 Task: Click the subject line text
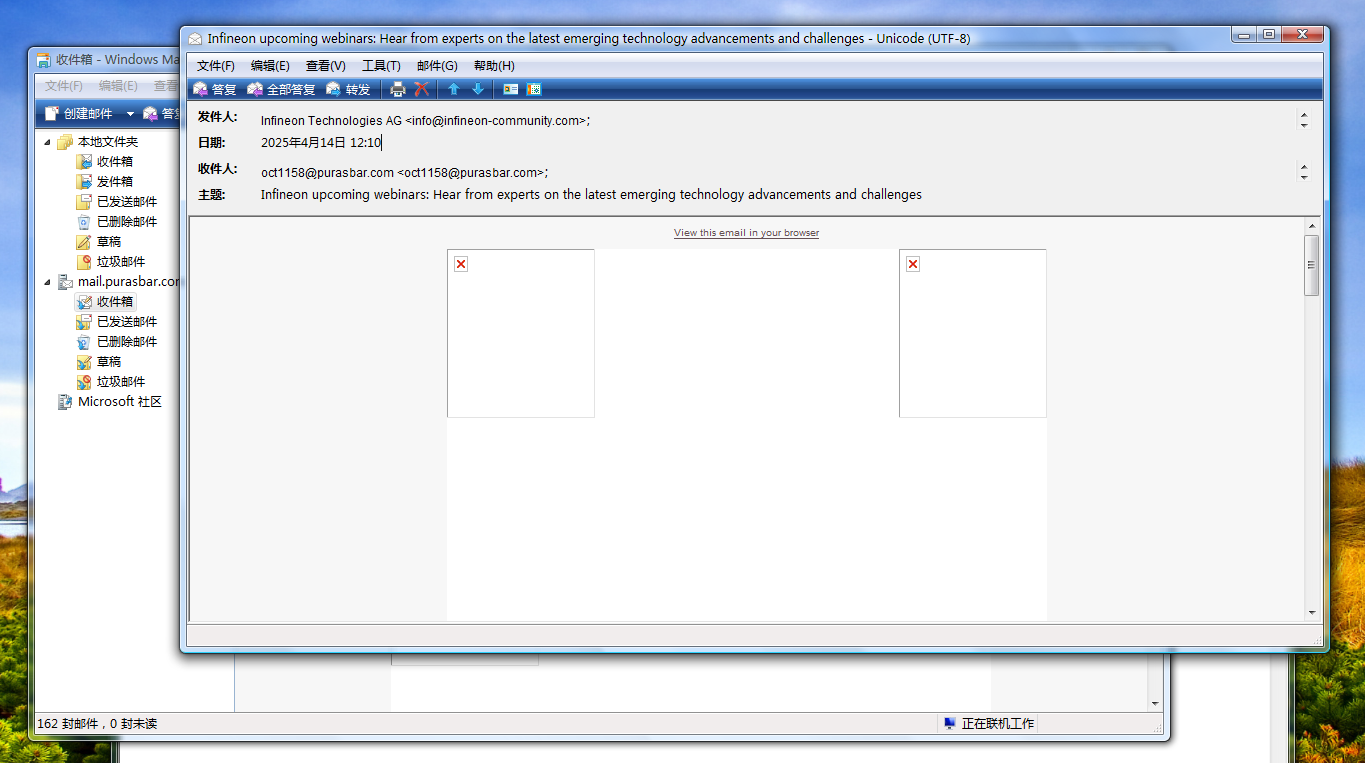pyautogui.click(x=591, y=195)
